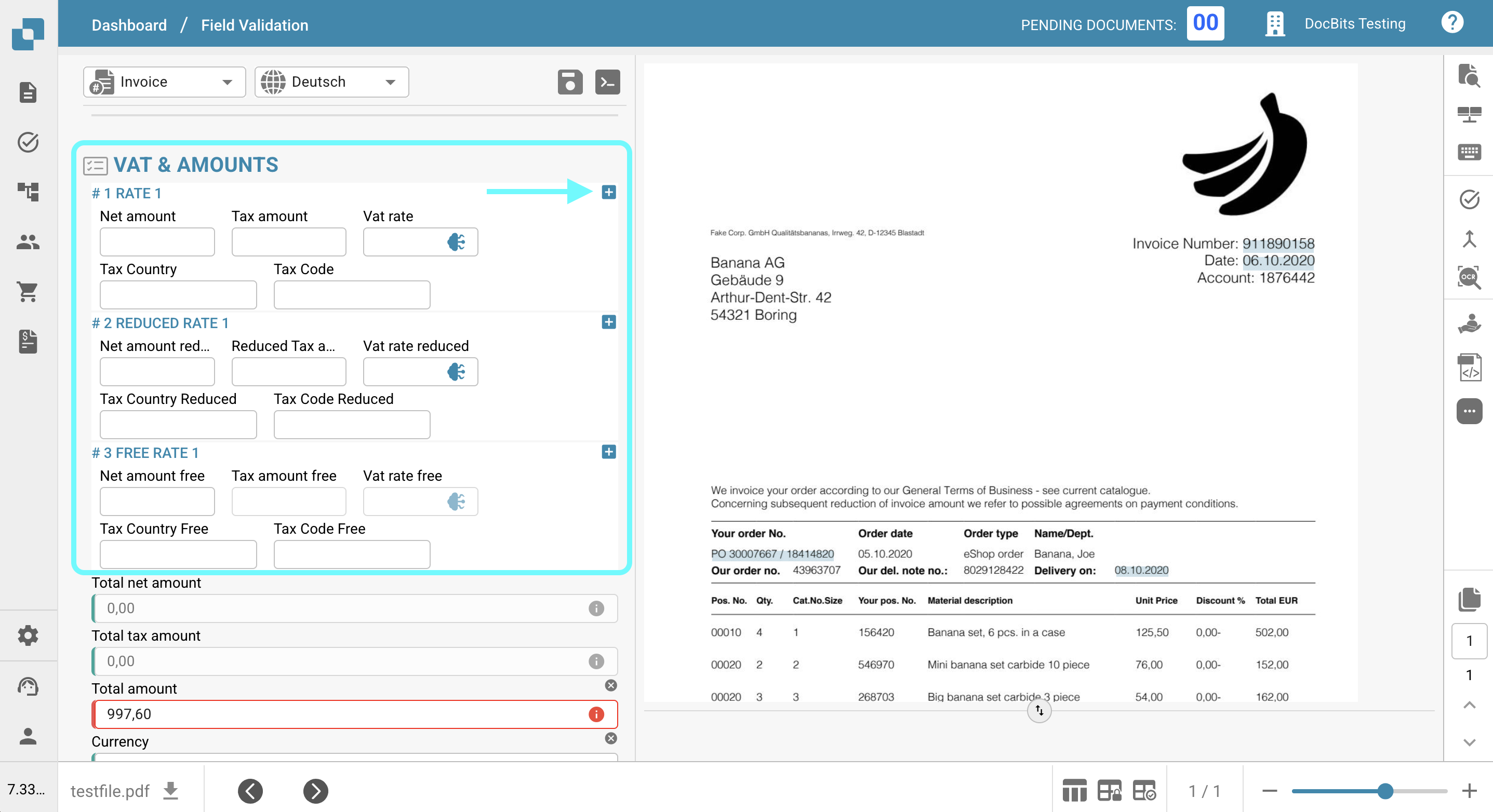The width and height of the screenshot is (1493, 812).
Task: Open the Invoice document type dropdown
Action: click(x=164, y=82)
